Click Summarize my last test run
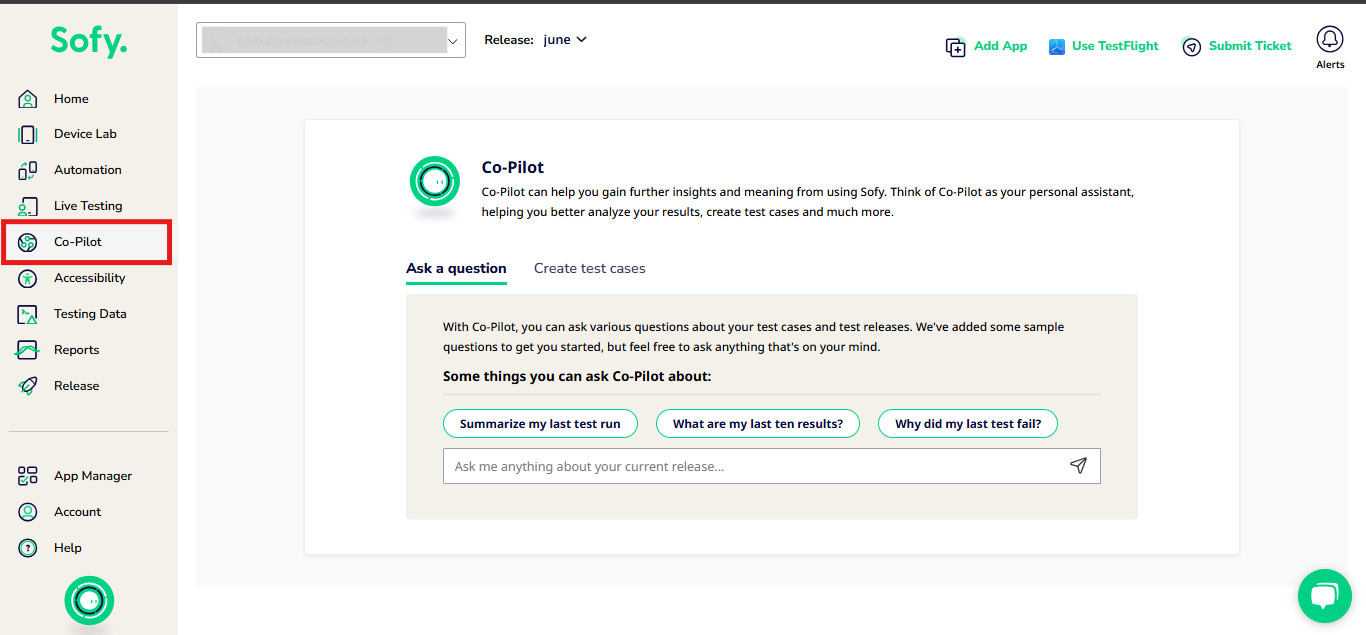 (x=540, y=424)
